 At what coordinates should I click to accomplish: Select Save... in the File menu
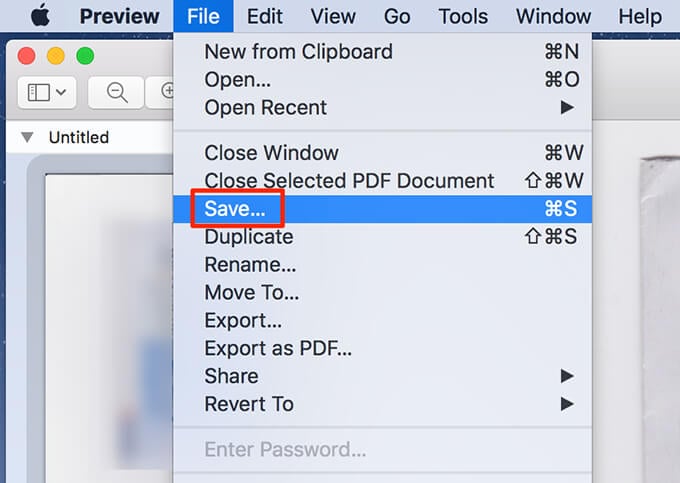(382, 209)
